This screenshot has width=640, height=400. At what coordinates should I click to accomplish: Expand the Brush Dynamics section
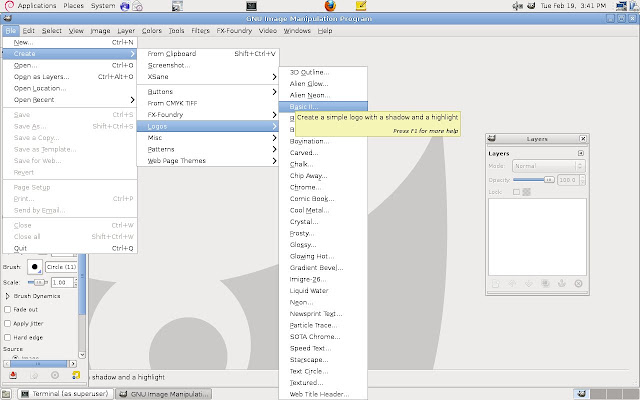[x=7, y=296]
